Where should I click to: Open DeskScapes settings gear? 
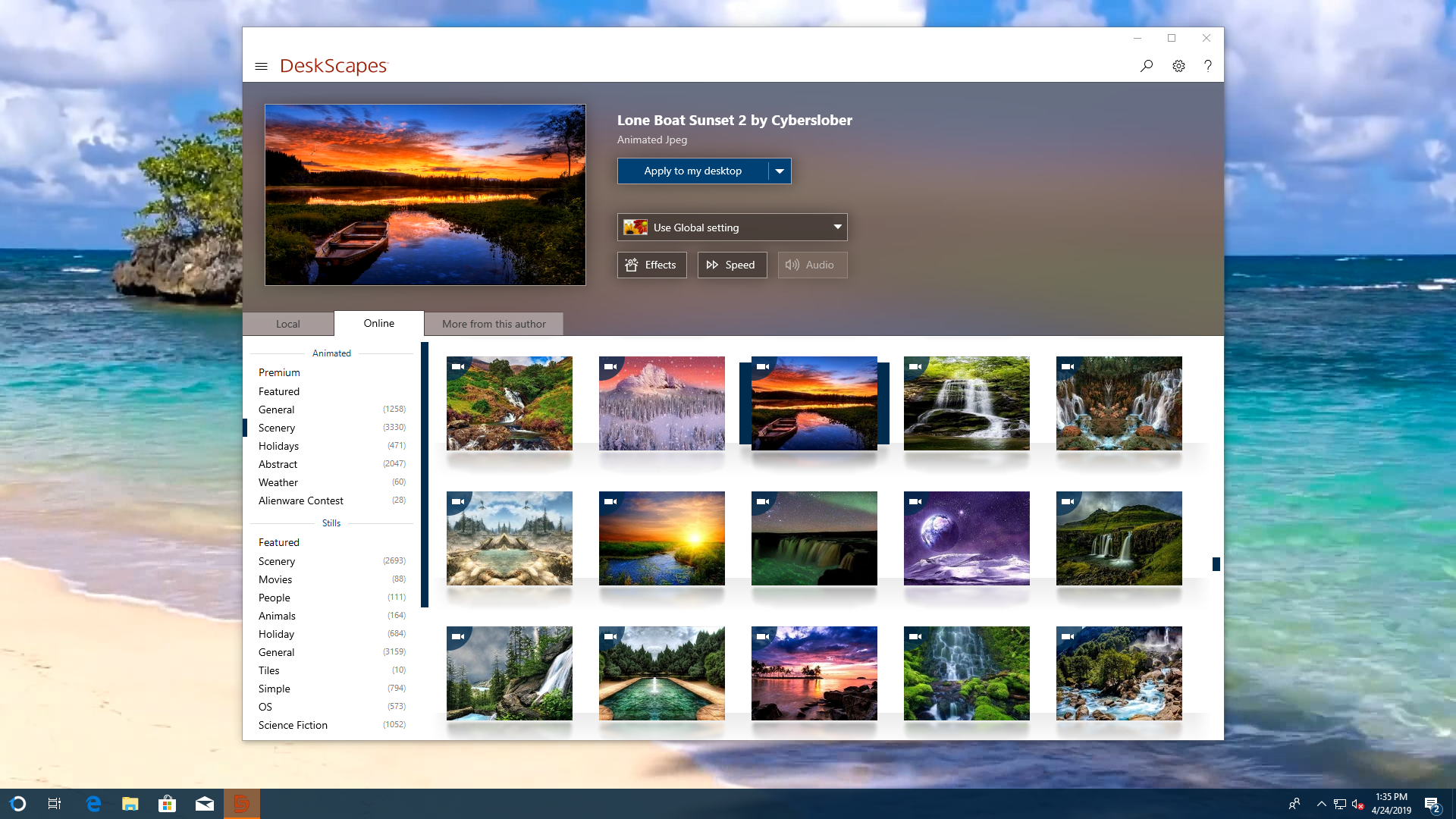1178,66
